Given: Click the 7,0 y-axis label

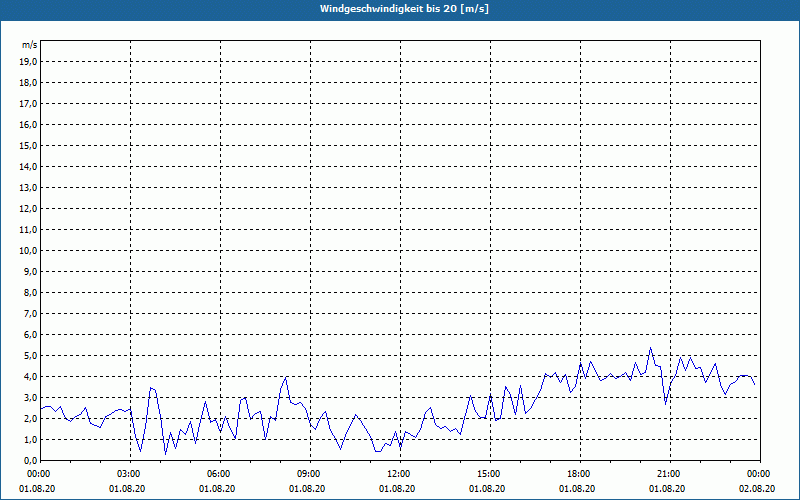Looking at the screenshot, I should [x=31, y=313].
